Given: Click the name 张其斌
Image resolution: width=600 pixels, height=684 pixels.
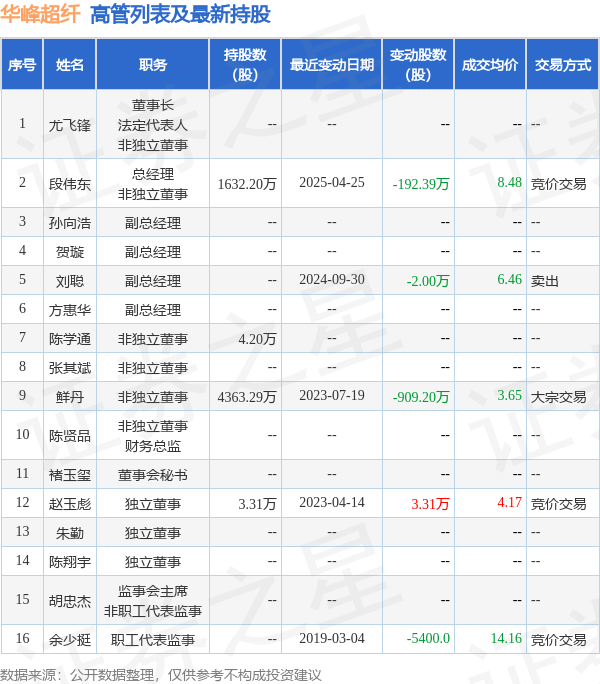Looking at the screenshot, I should [x=69, y=368].
